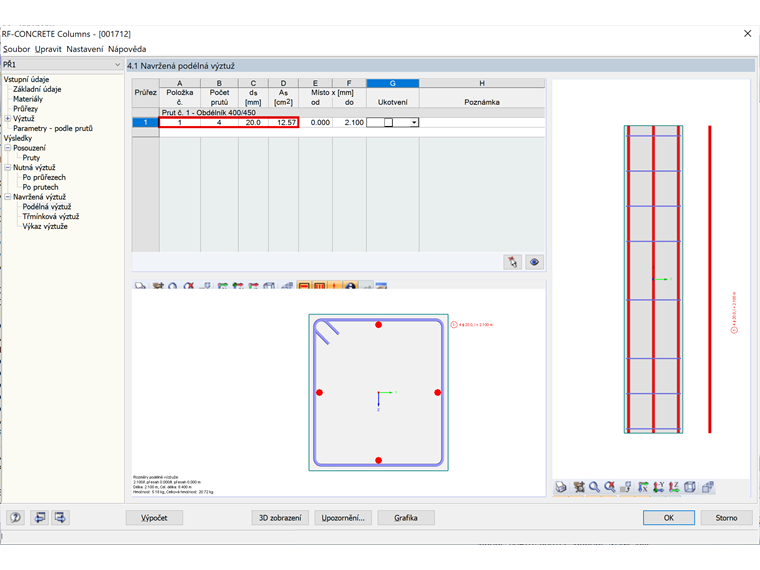Select Podélná výztuž tree item
The height and width of the screenshot is (570, 760).
tap(47, 206)
